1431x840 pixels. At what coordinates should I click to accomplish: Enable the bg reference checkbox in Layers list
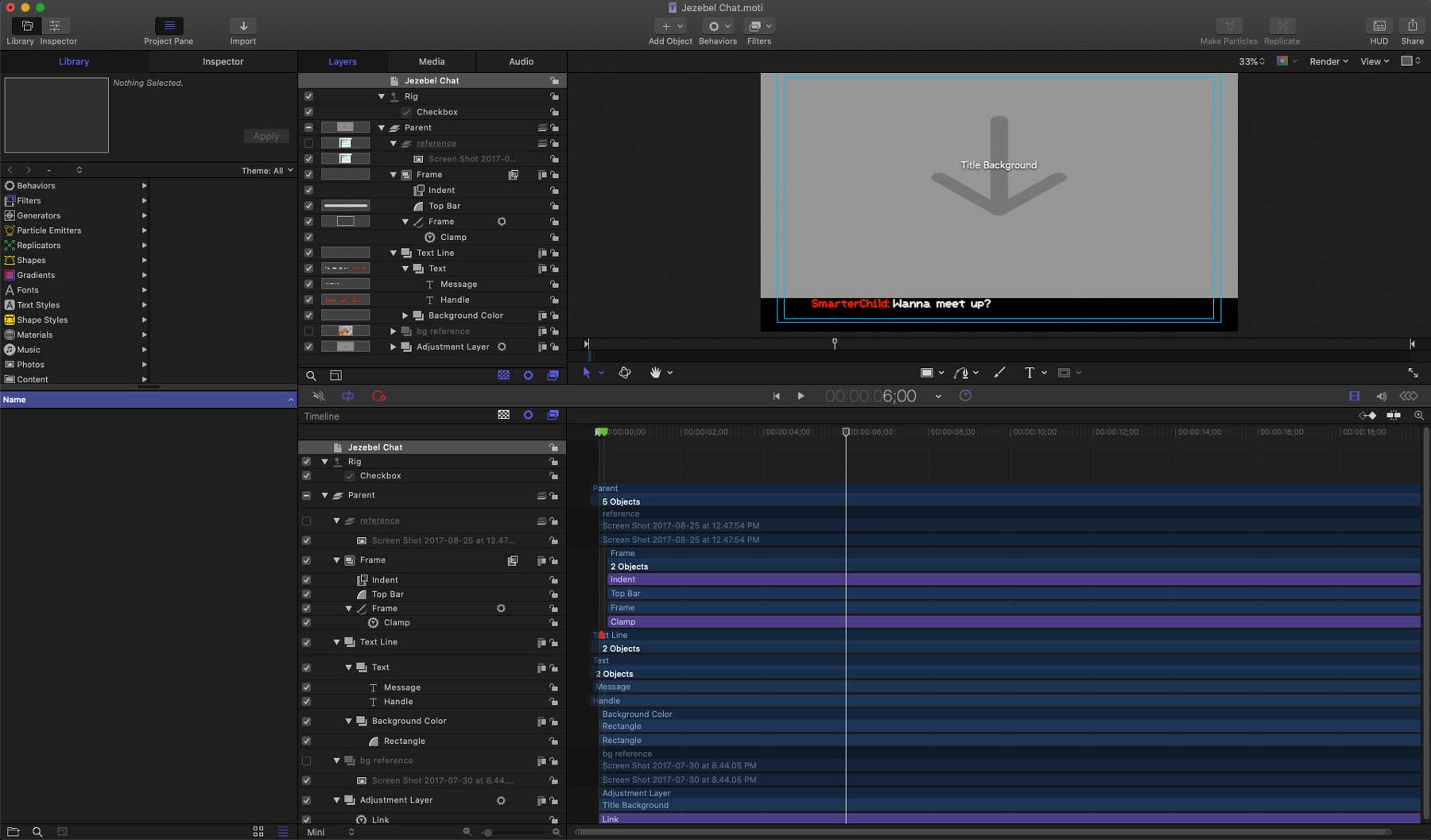click(x=308, y=331)
